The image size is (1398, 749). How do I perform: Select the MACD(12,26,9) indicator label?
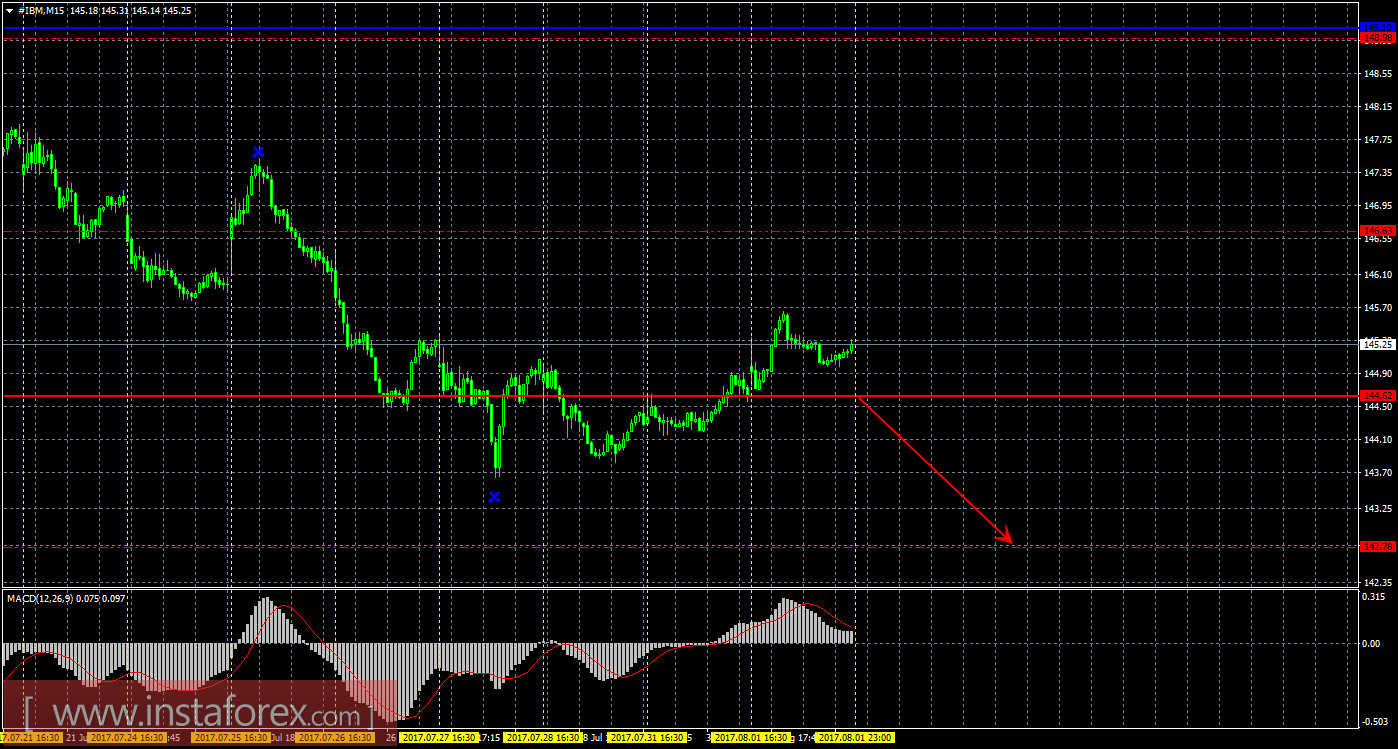(39, 598)
